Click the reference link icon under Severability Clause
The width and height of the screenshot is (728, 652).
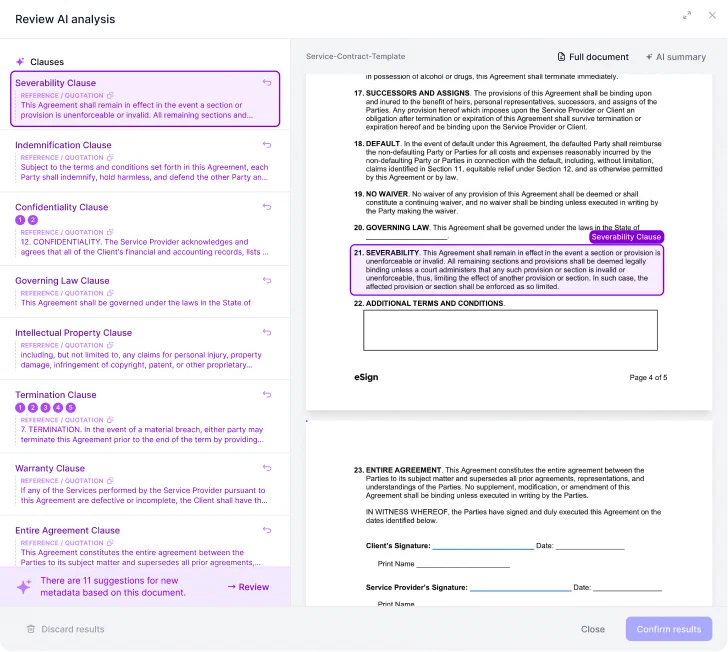pos(110,96)
